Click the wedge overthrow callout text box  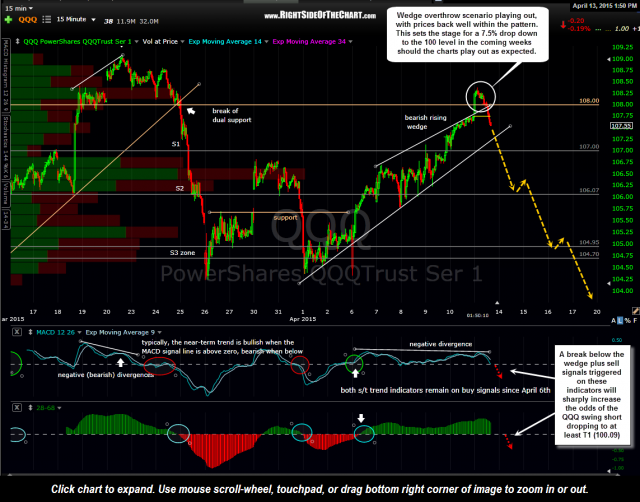(x=467, y=34)
